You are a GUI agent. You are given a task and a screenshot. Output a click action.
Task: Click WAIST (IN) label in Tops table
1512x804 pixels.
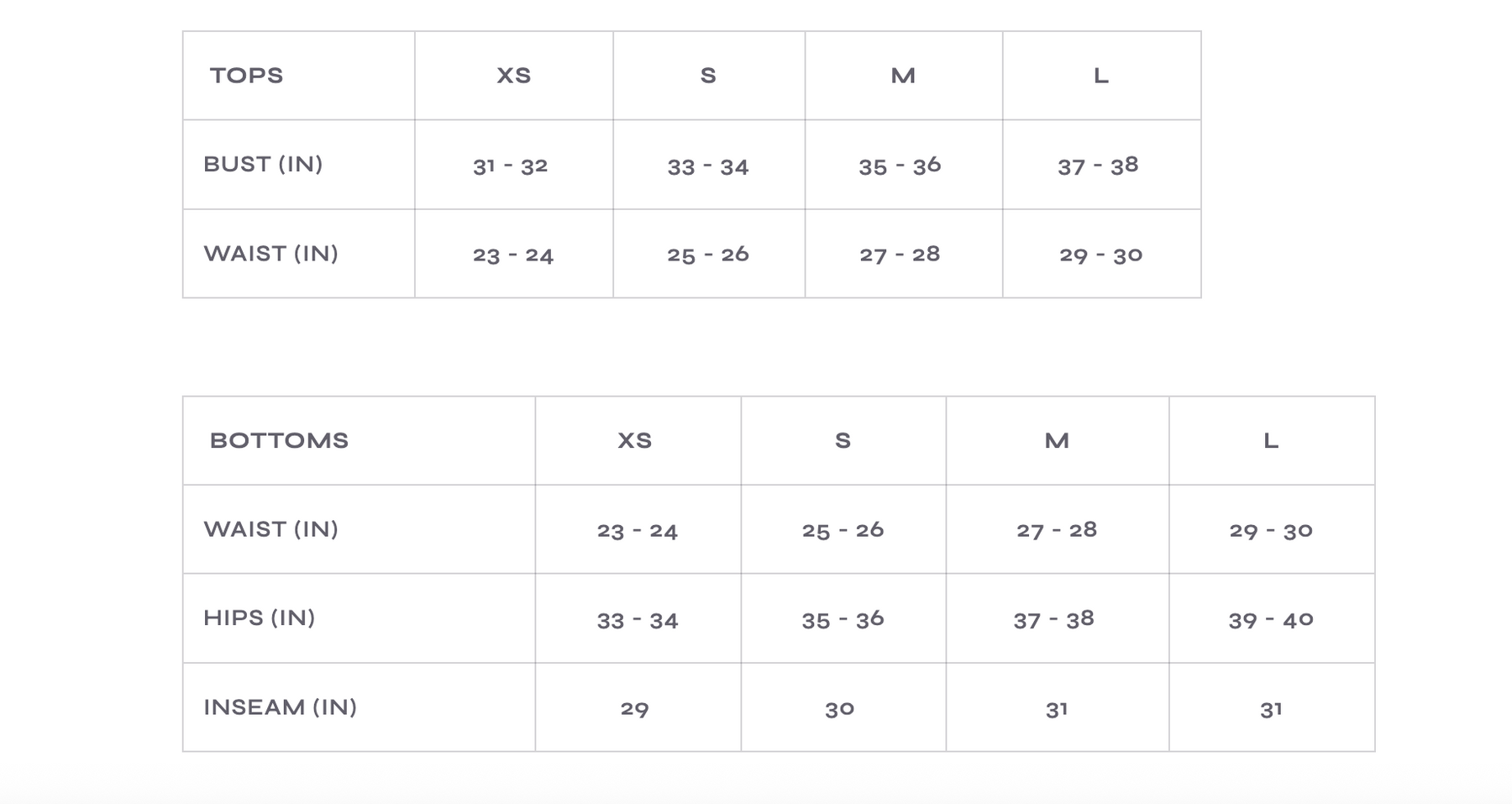coord(270,254)
